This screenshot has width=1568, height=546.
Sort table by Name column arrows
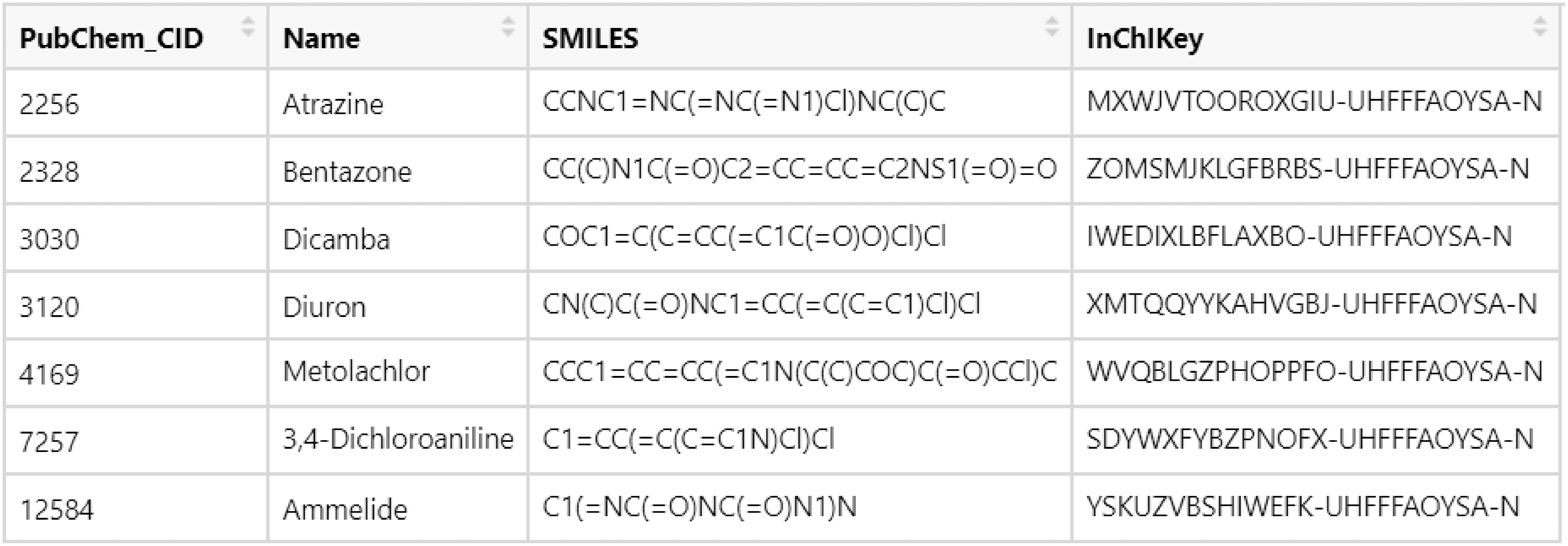(508, 27)
